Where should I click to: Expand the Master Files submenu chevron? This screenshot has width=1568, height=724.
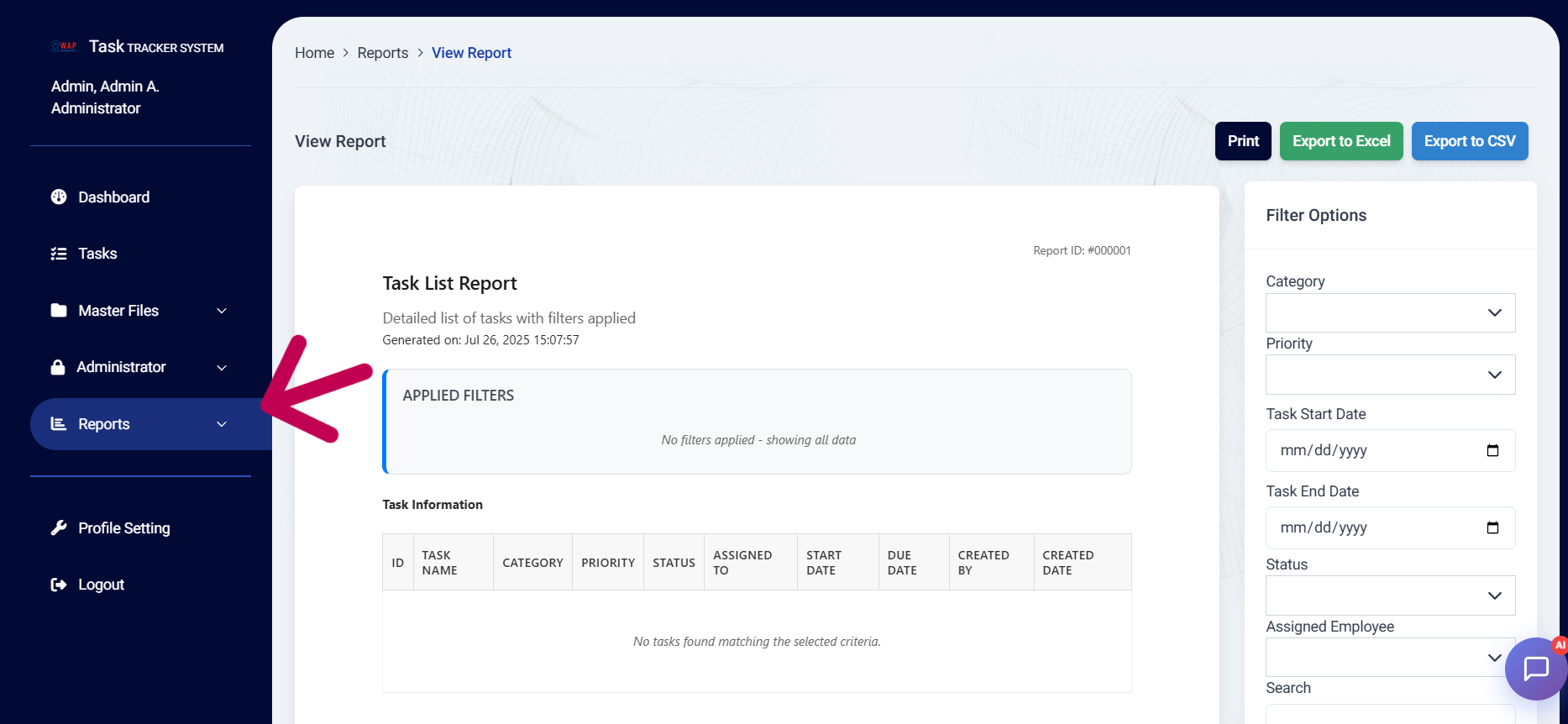click(x=222, y=311)
